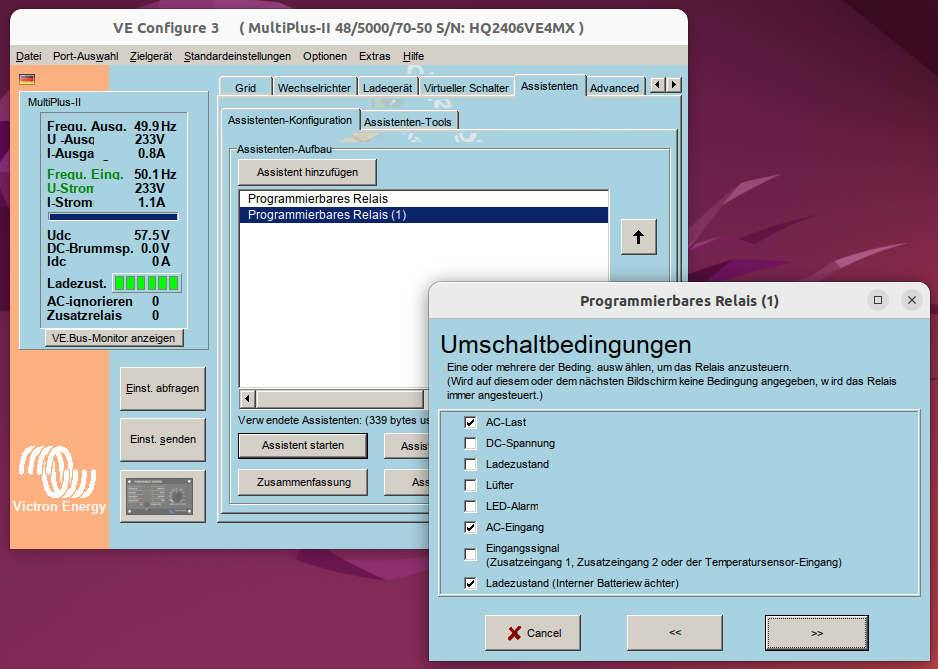Click VE.Bus-Monitor anzeigen button
Screen dimensions: 938x669
point(114,338)
